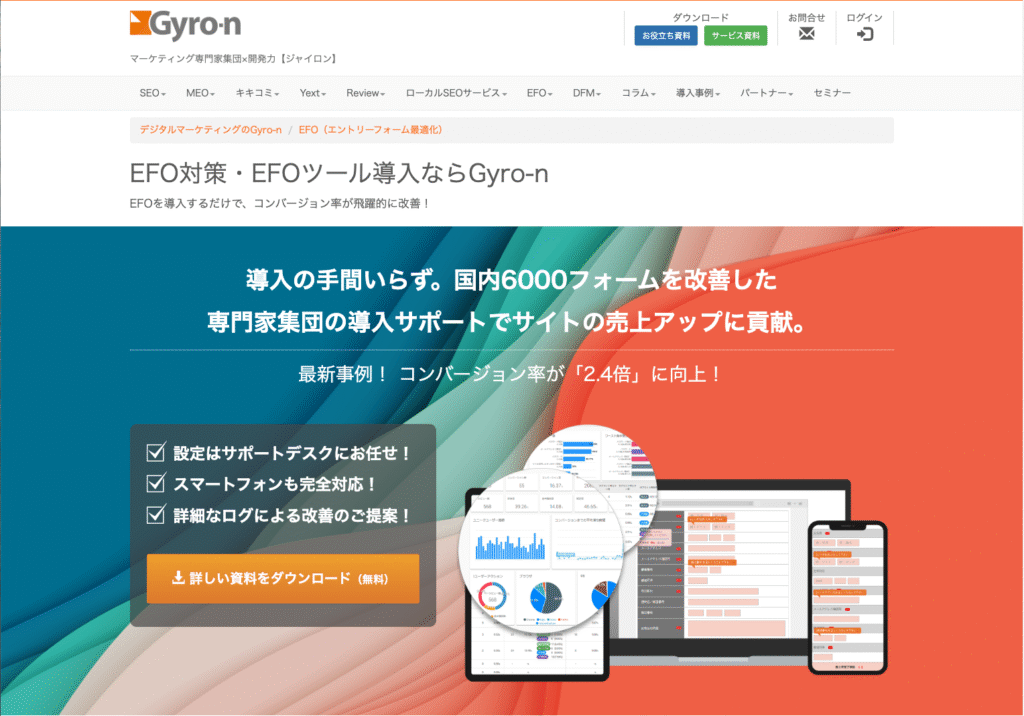
Task: Click the お役立ち資料 button
Action: coord(665,35)
